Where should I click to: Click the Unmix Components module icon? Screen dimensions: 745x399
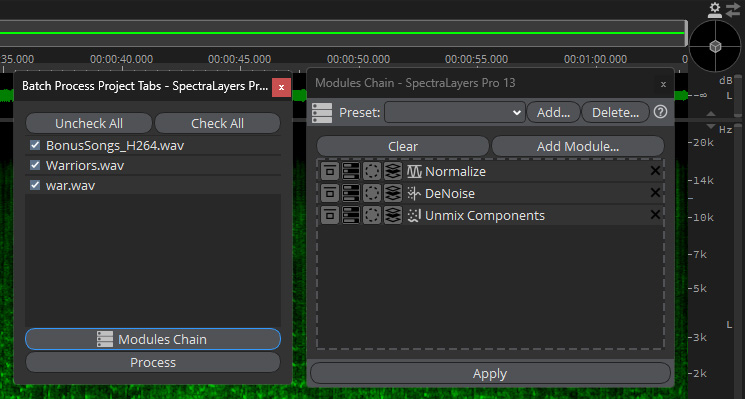tap(414, 216)
